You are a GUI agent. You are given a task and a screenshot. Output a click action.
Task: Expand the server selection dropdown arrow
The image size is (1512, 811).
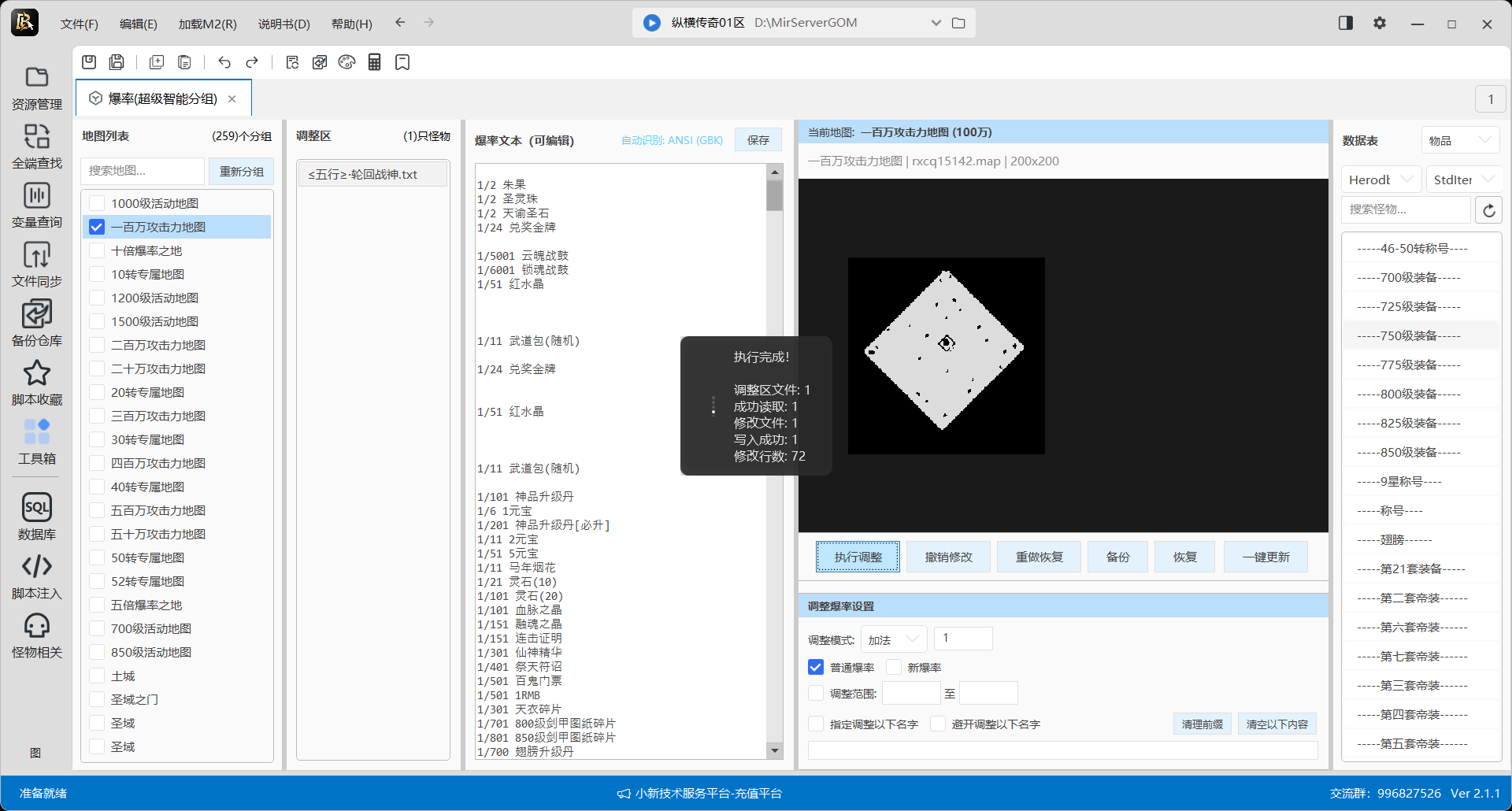tap(936, 23)
